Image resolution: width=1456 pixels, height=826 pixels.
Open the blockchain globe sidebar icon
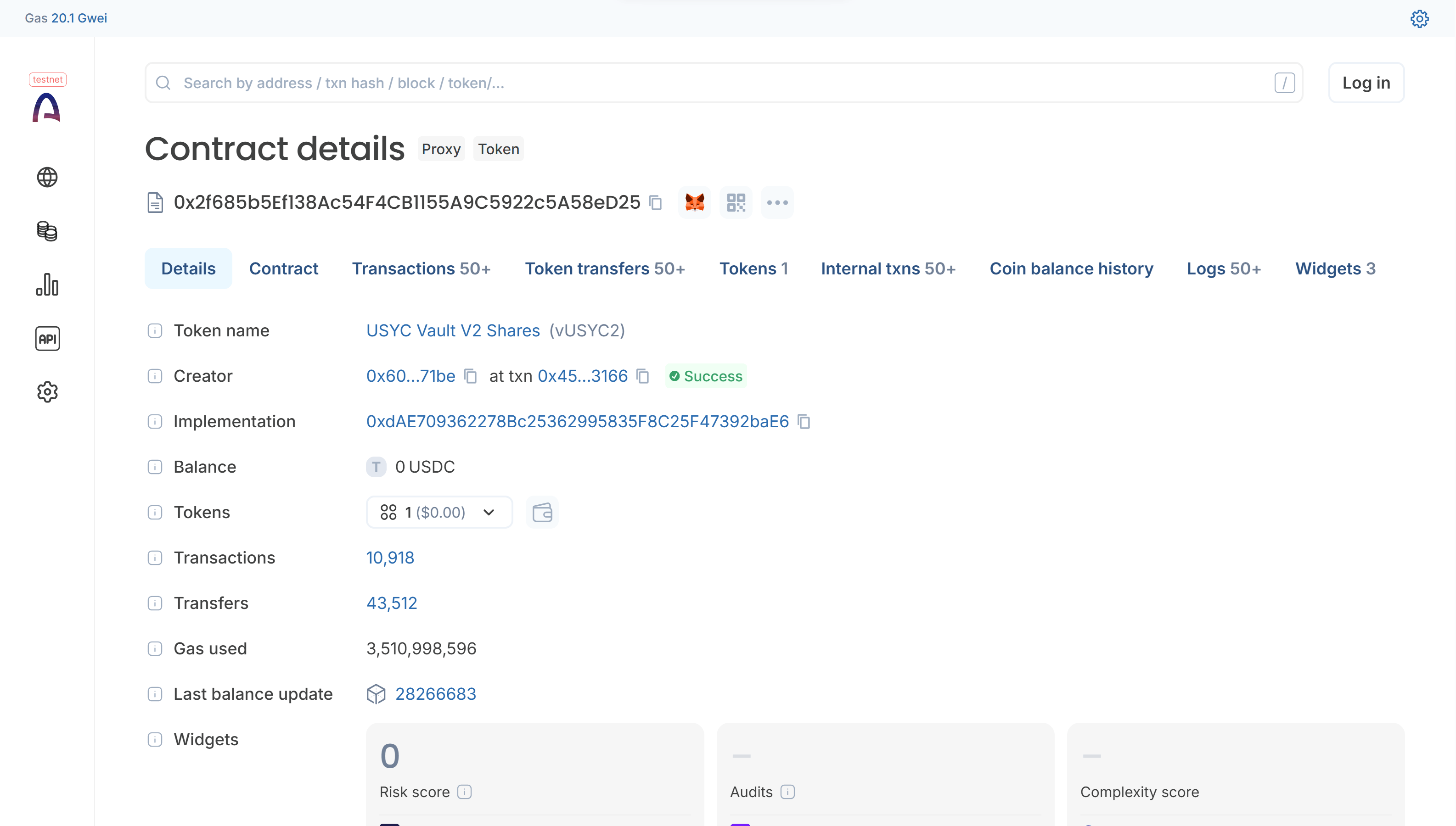click(47, 177)
